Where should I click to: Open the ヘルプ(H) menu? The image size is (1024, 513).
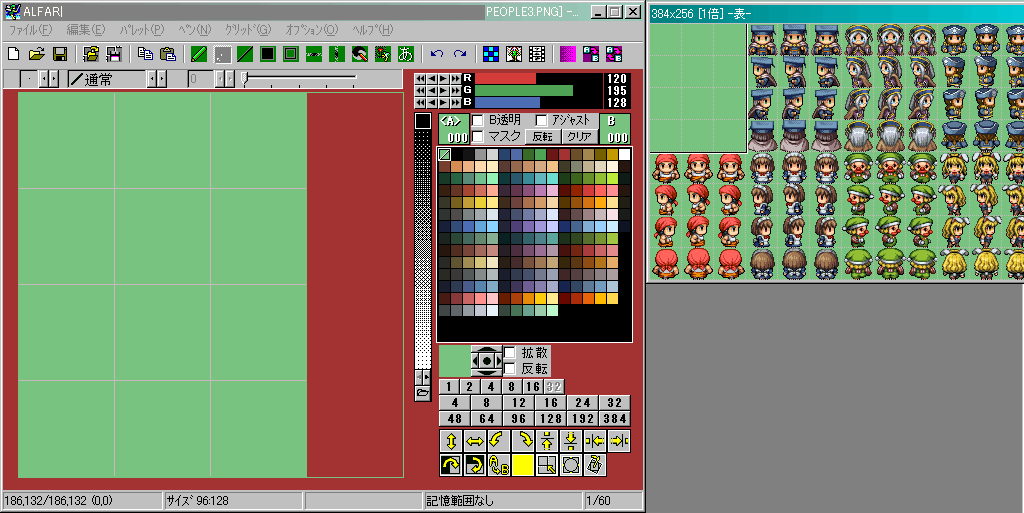click(373, 30)
